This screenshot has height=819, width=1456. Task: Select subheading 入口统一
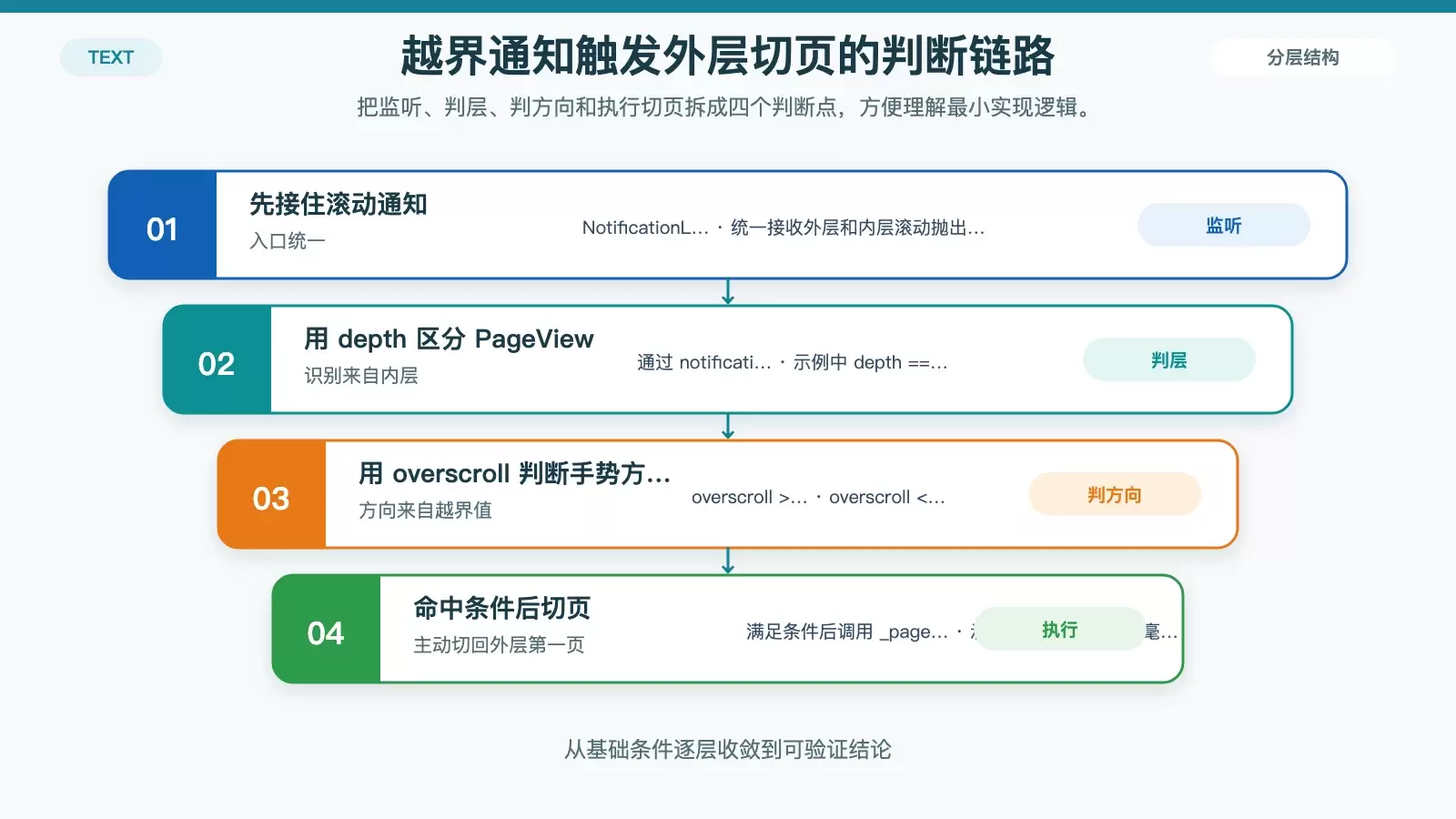(288, 241)
